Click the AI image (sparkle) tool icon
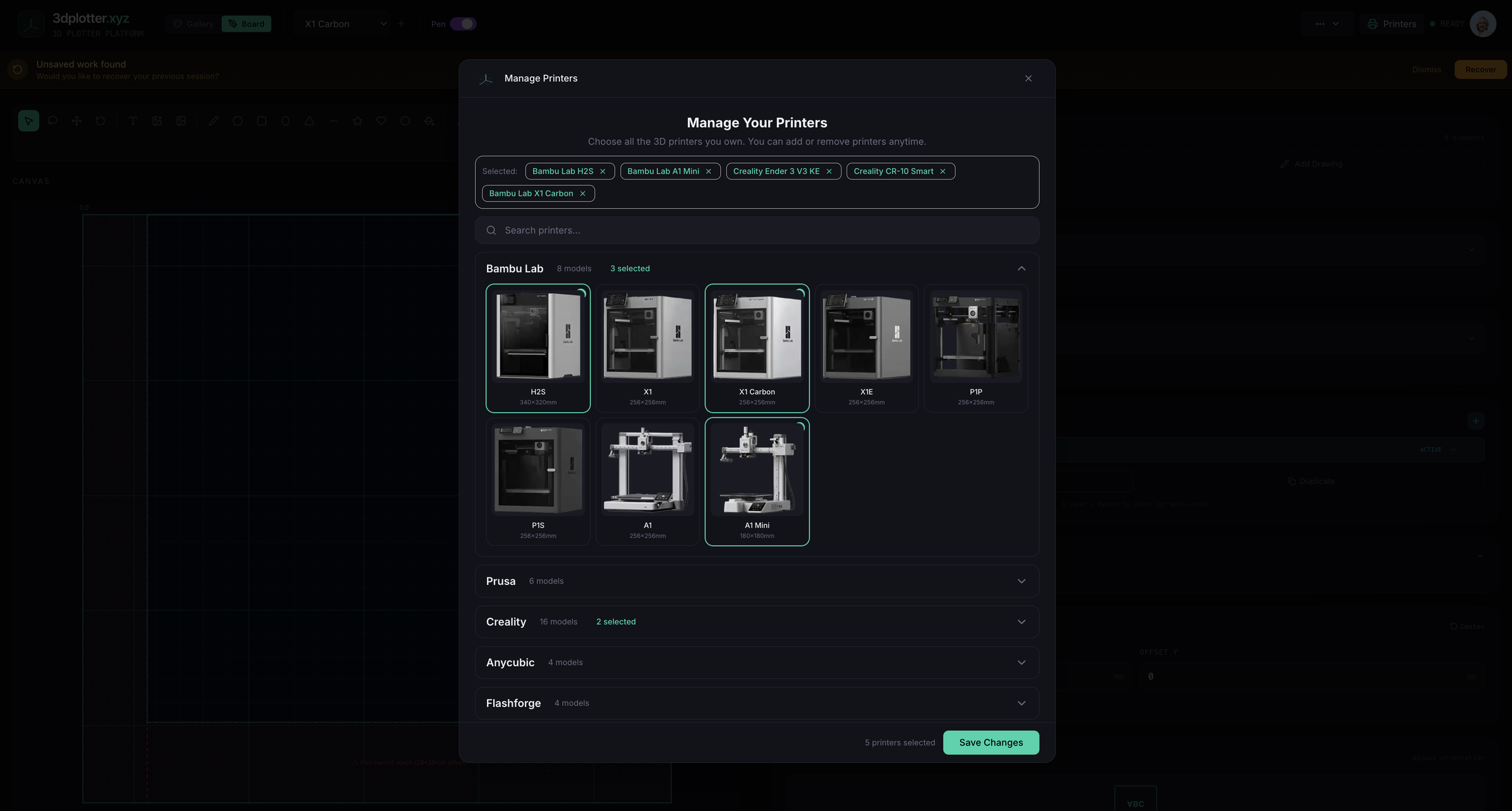Screen dimensions: 1512x811 click(x=157, y=121)
